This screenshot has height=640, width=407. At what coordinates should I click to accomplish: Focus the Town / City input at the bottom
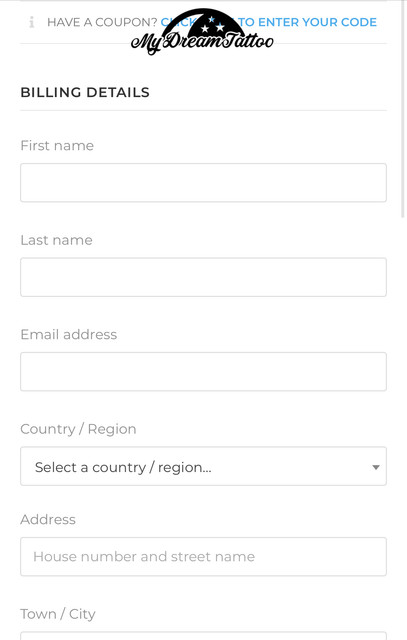203,636
